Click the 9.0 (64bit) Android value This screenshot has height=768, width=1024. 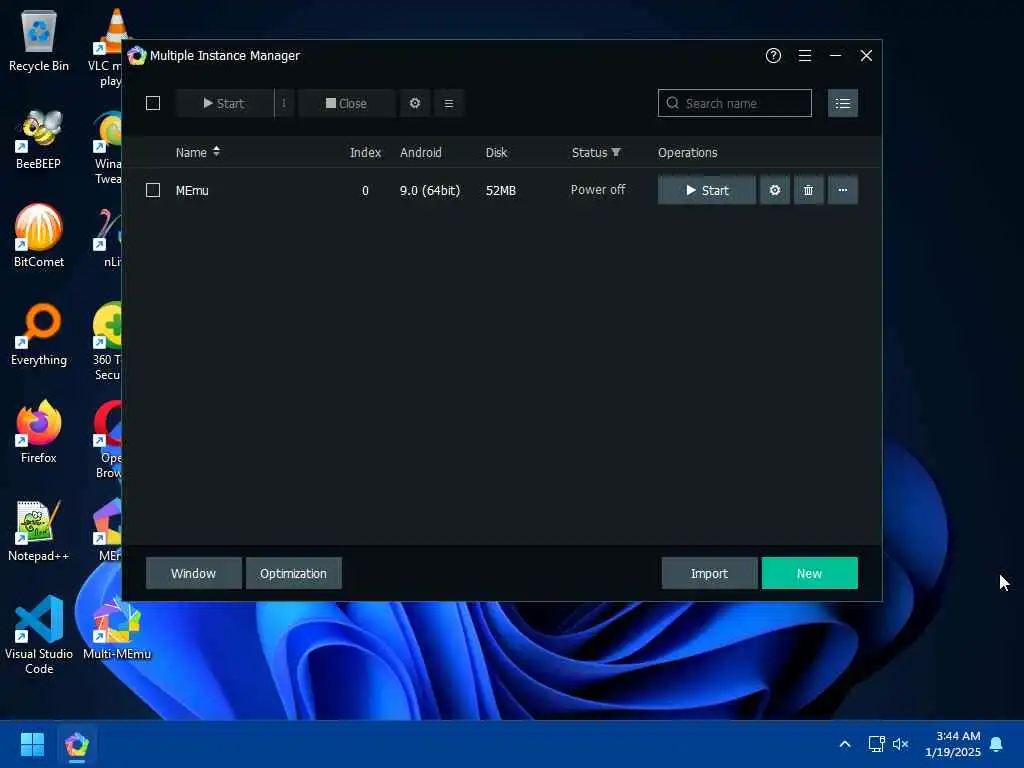coord(430,191)
